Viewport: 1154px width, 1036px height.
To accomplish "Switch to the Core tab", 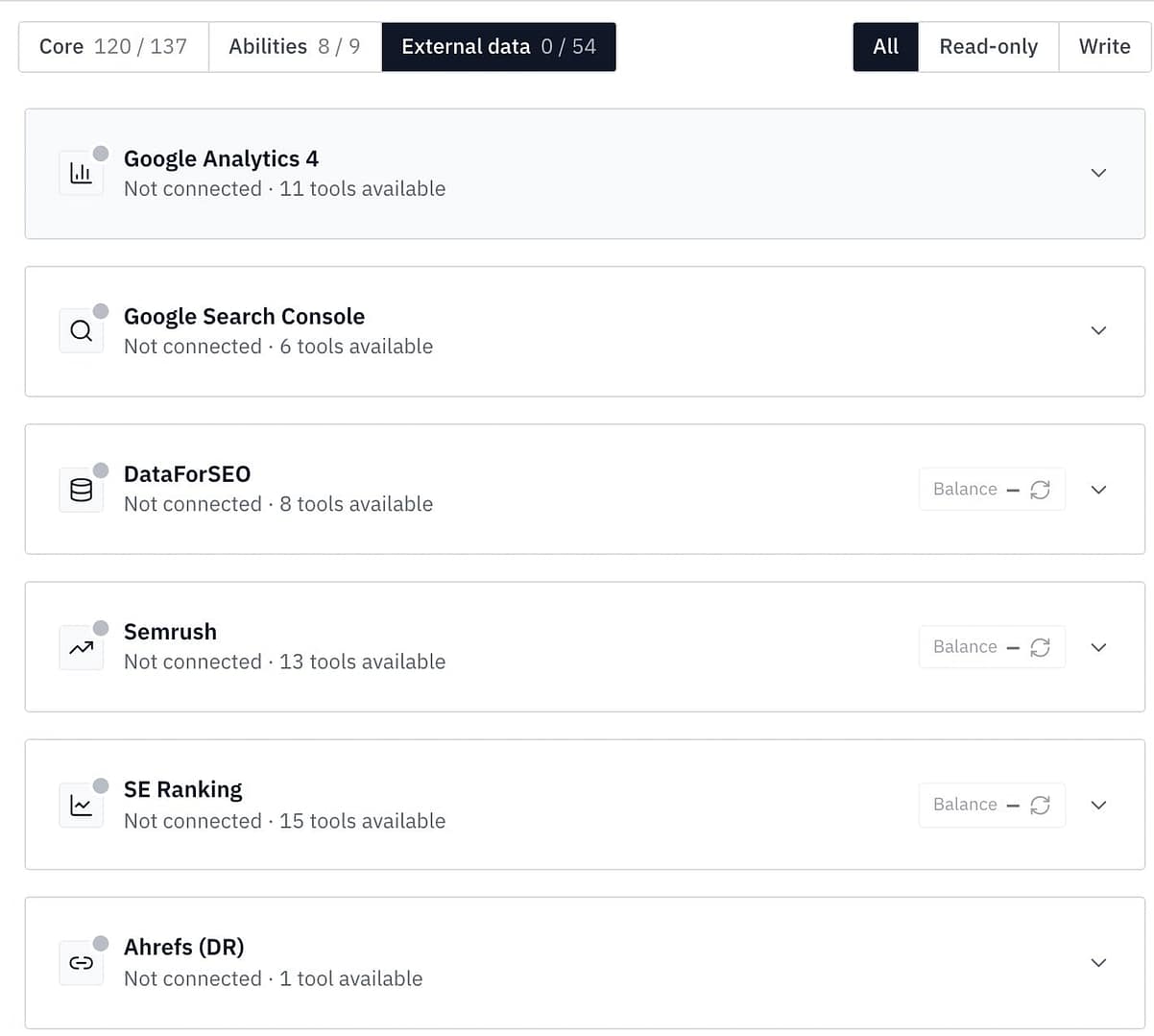I will (113, 47).
